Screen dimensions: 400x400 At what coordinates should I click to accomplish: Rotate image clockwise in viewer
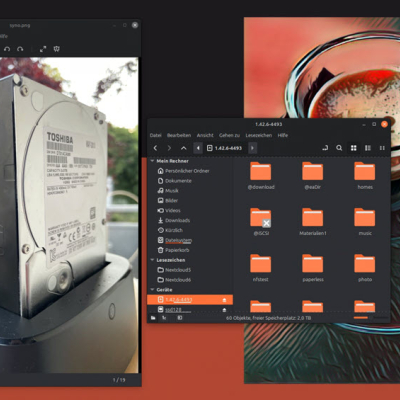[20, 49]
